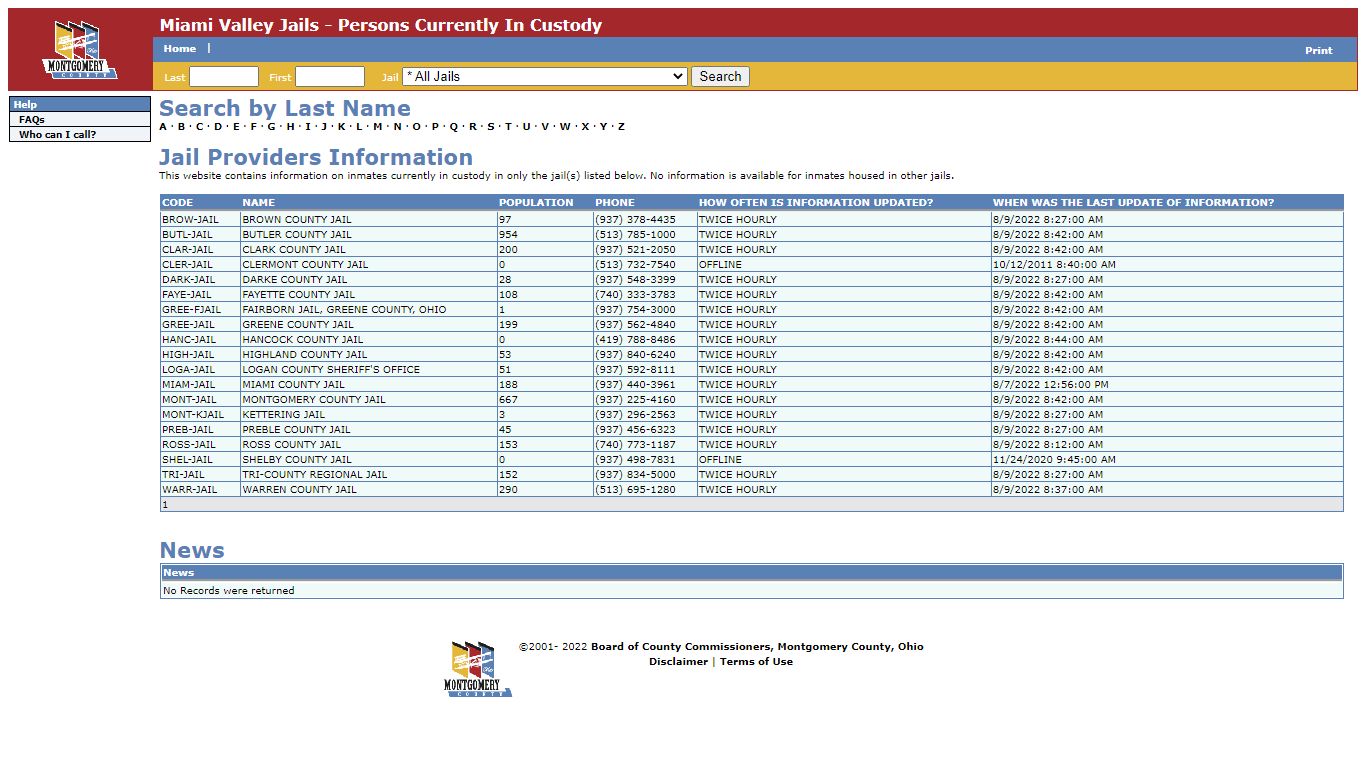Search last names starting with M

377,127
